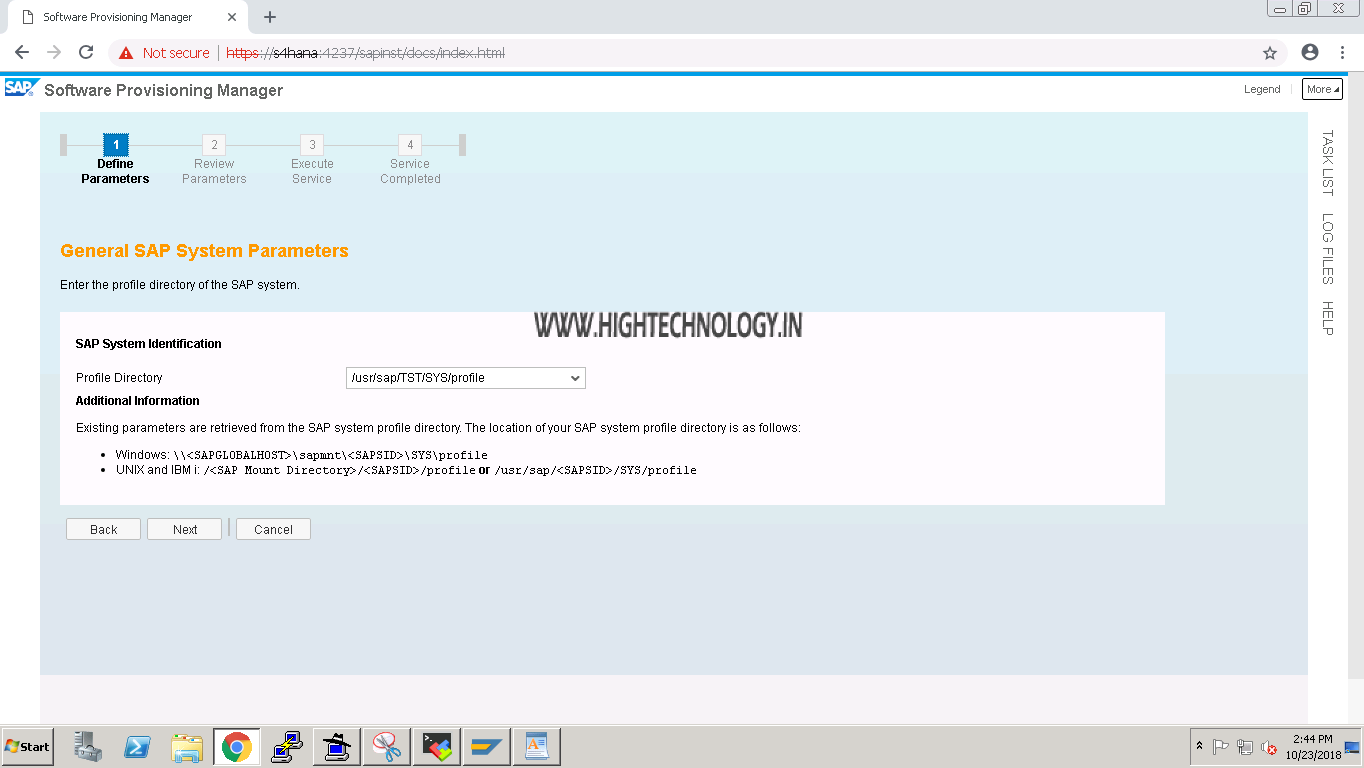Screen dimensions: 1364x768
Task: Open File Explorer from the taskbar
Action: [187, 747]
